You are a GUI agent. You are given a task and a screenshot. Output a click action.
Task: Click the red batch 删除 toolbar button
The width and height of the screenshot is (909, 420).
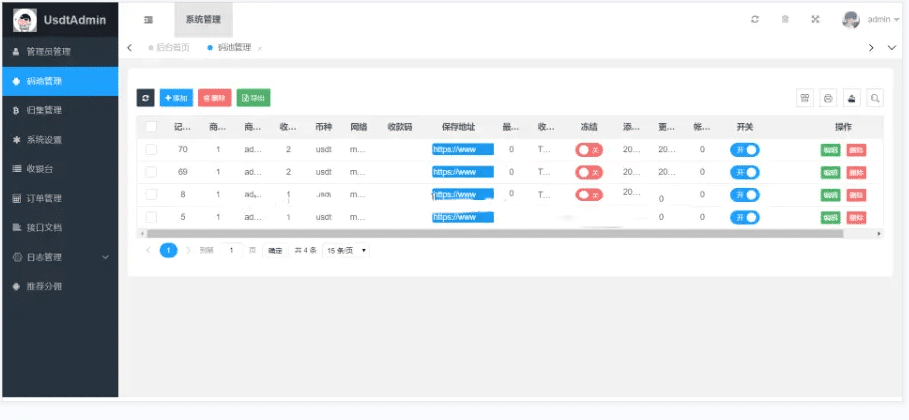(214, 98)
